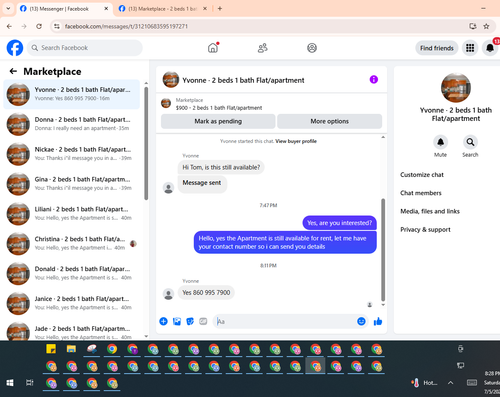Screen dimensions: 500x397
Task: Open Sticky Notes in taskbar
Action: click(x=51, y=349)
